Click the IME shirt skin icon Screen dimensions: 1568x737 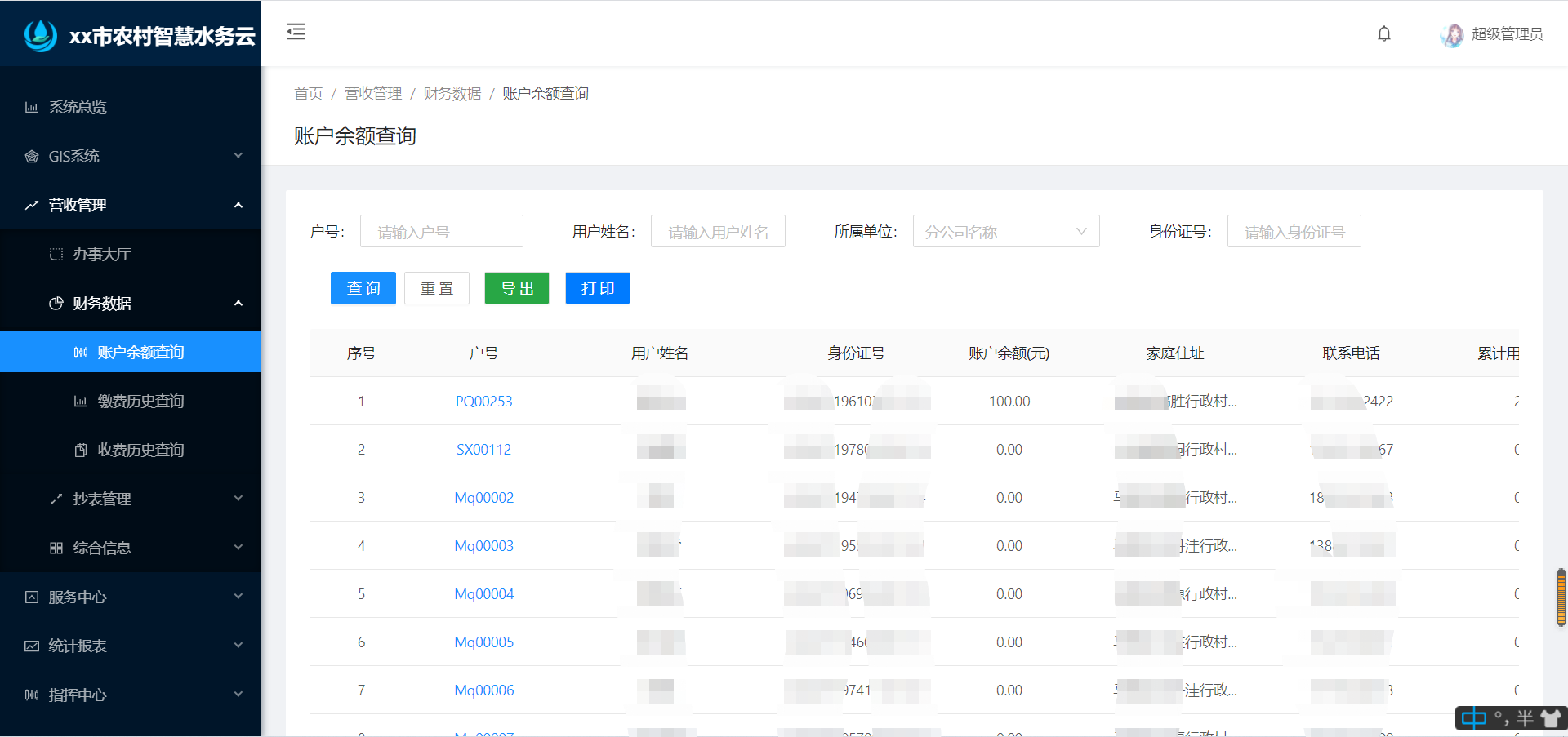pos(1550,718)
